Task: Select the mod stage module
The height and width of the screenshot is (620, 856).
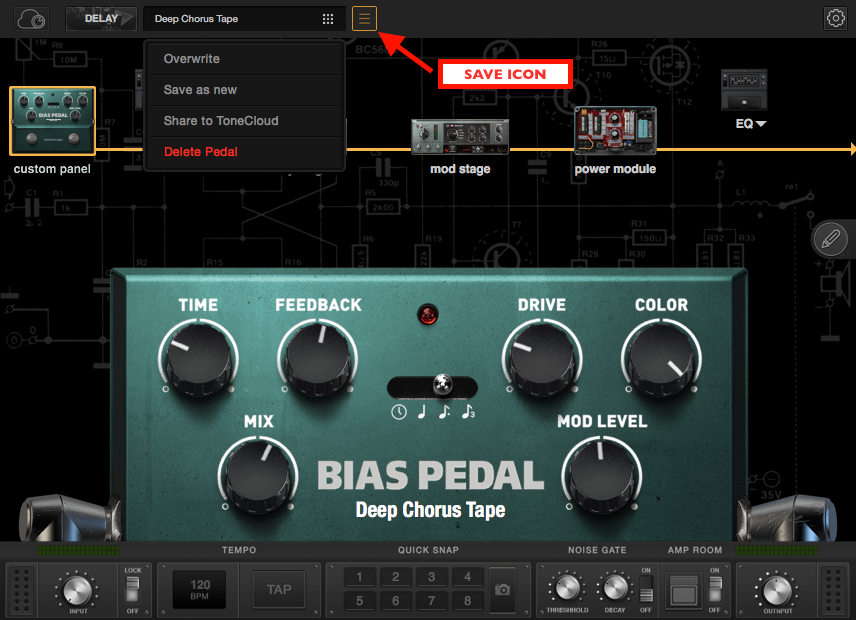Action: [x=460, y=136]
